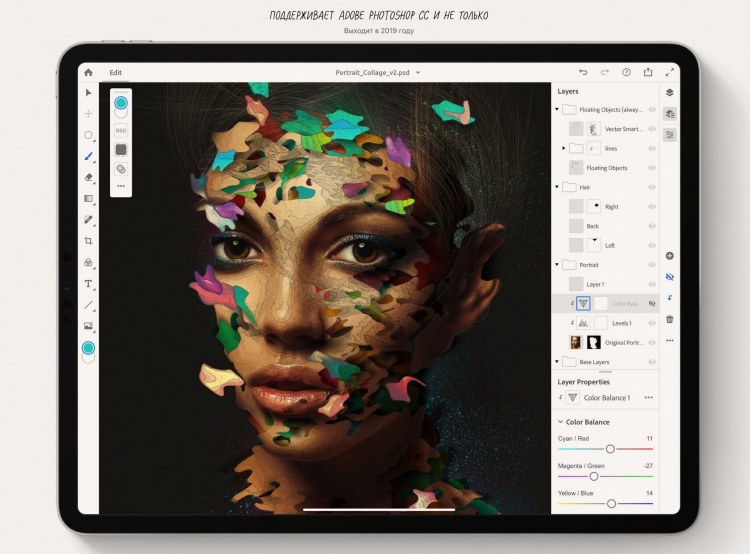
Task: Open the Help icon
Action: tap(626, 72)
